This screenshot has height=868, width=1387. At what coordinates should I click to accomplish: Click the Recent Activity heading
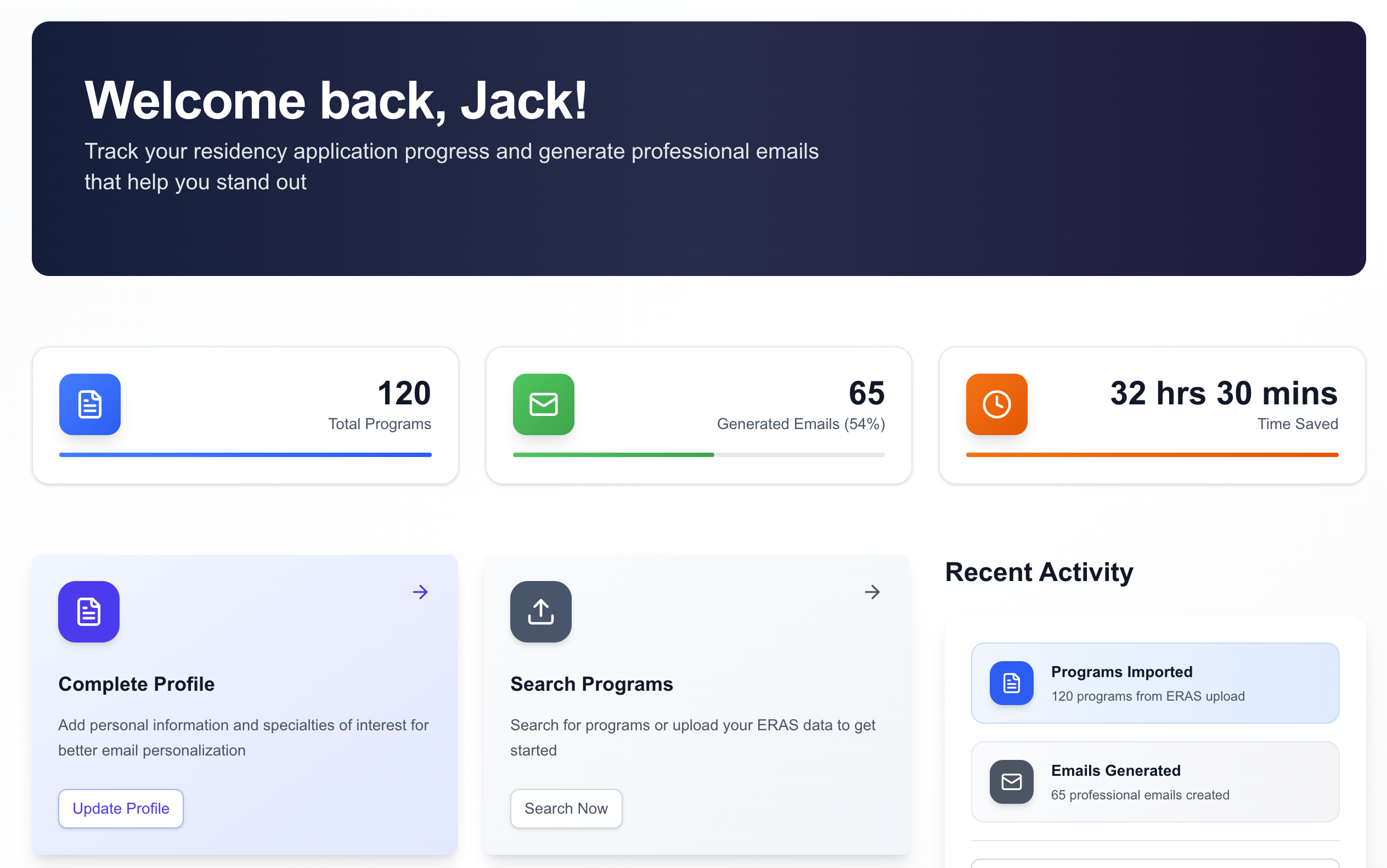(x=1039, y=572)
